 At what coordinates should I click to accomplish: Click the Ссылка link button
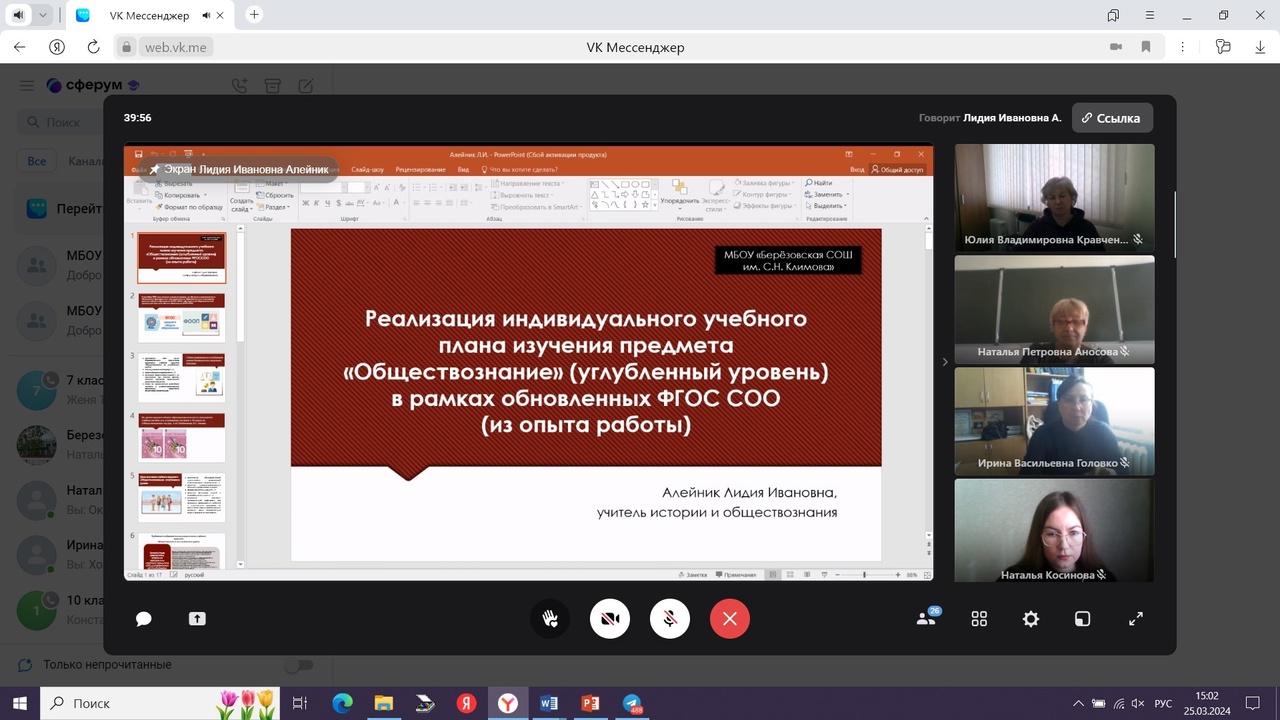click(x=1112, y=118)
